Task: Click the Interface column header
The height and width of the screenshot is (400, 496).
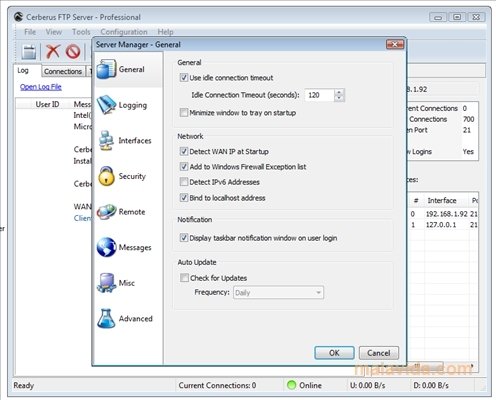Action: [x=442, y=200]
